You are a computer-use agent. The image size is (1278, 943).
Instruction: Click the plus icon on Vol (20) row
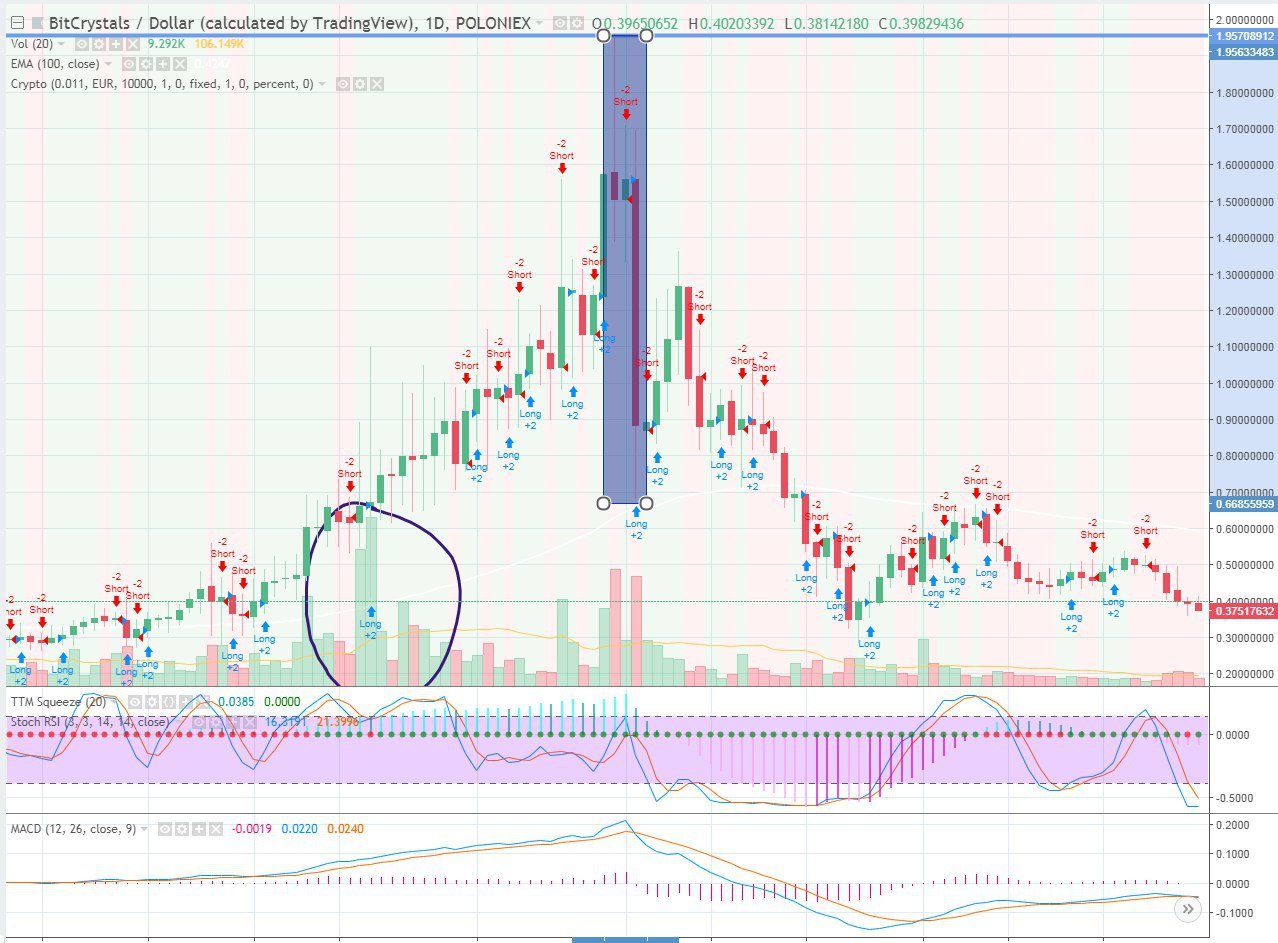115,44
